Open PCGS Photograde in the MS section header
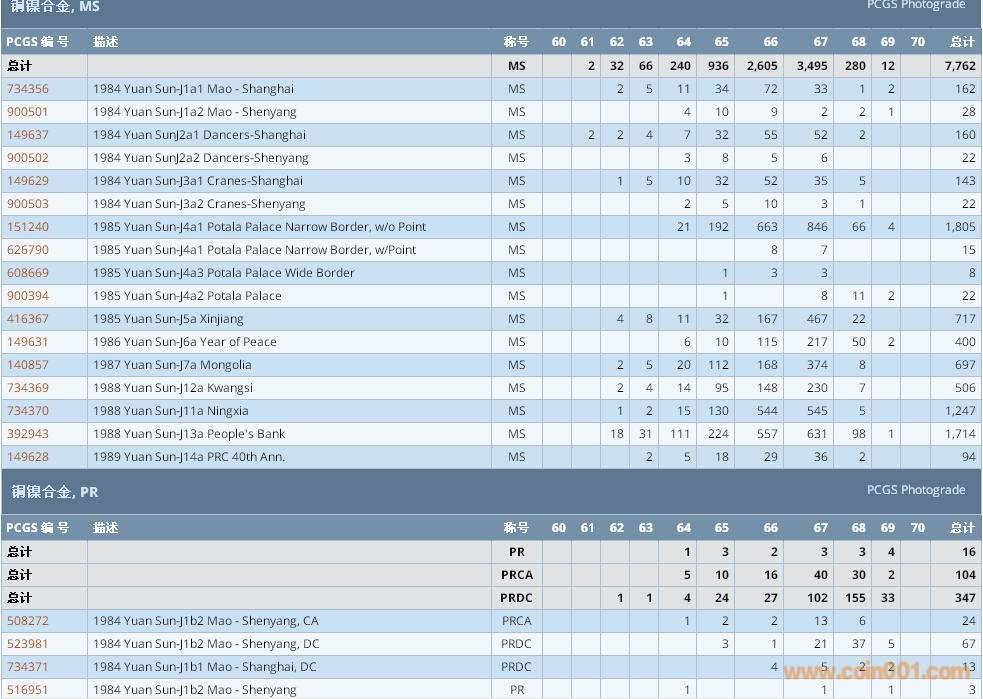Screen dimensions: 983x699 click(x=915, y=5)
